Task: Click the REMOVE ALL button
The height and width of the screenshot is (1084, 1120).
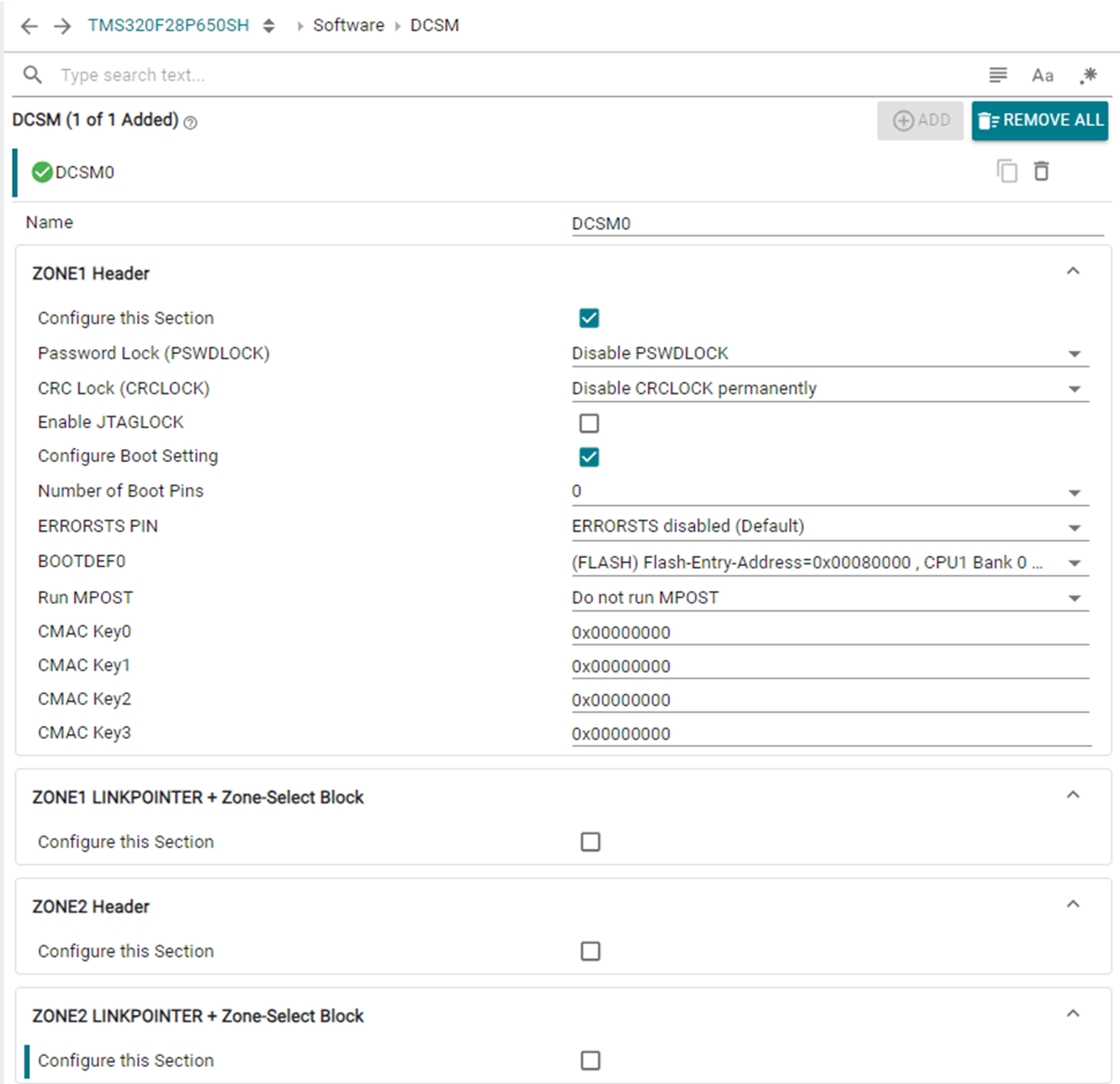Action: [x=1040, y=120]
